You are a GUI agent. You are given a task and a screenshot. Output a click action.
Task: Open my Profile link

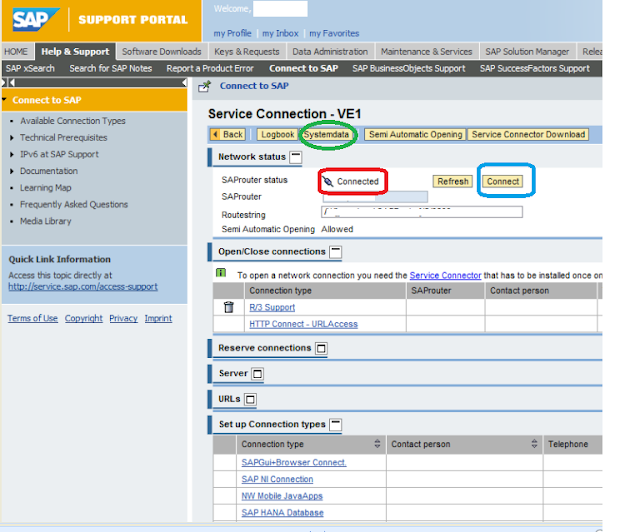pyautogui.click(x=232, y=33)
